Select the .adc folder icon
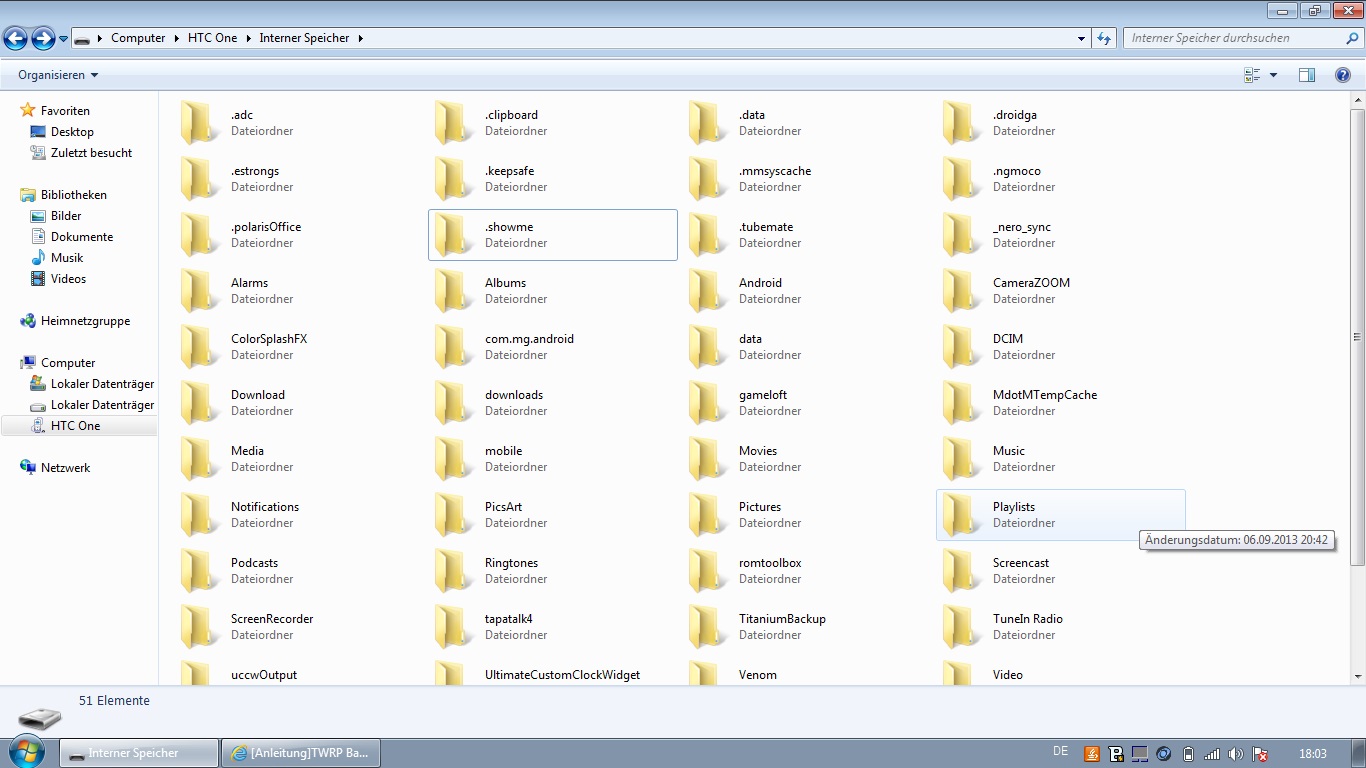1366x768 pixels. (x=197, y=123)
